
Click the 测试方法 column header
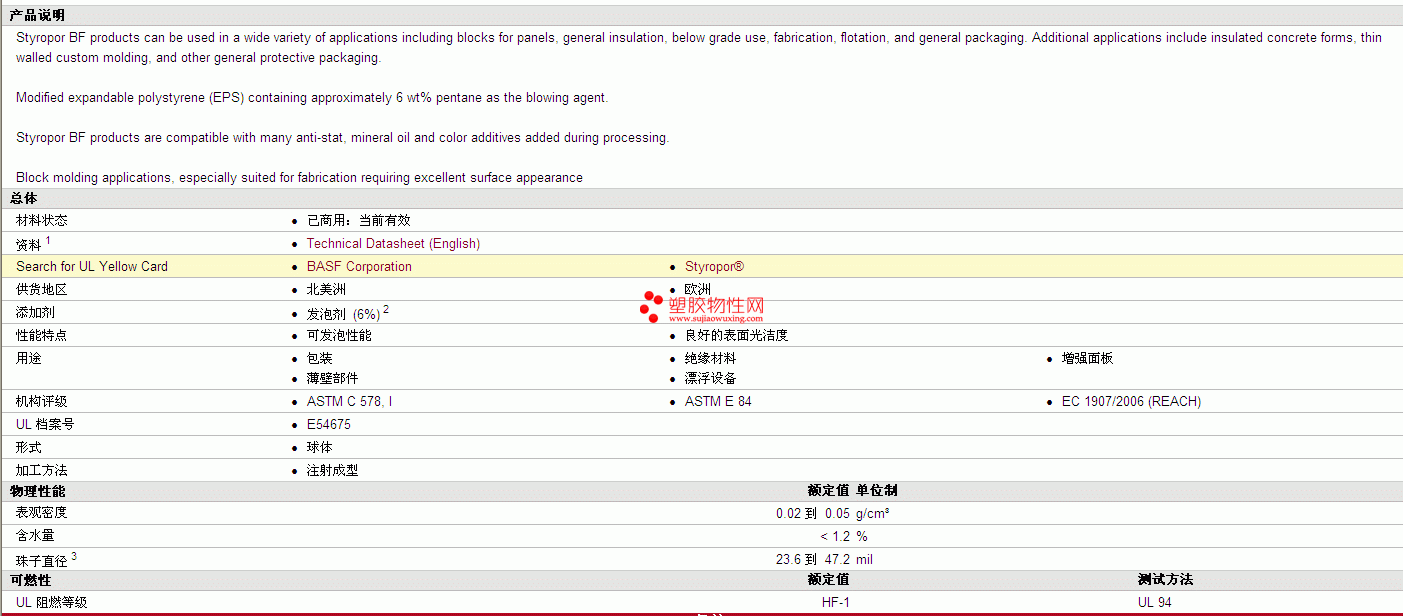(x=1165, y=579)
